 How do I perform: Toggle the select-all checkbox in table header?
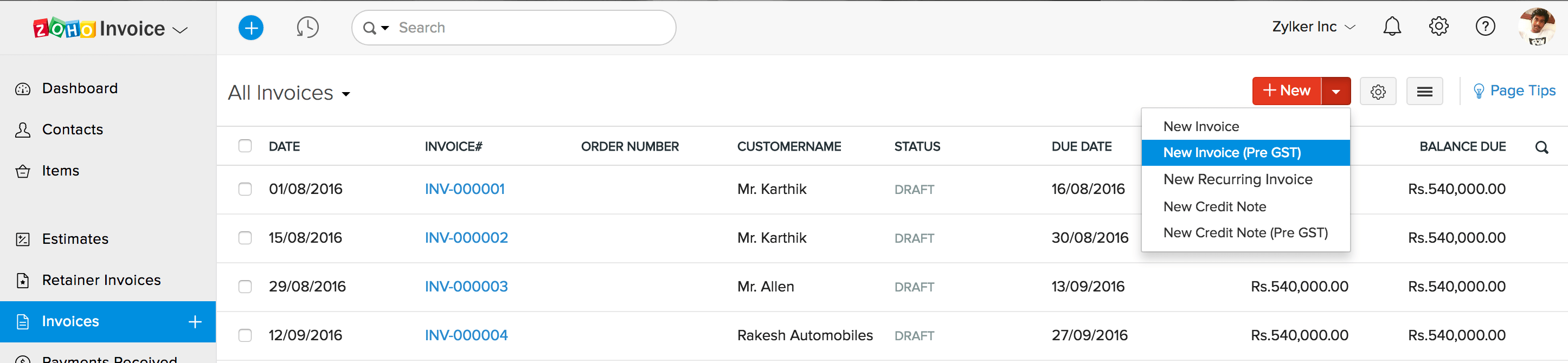click(x=245, y=146)
